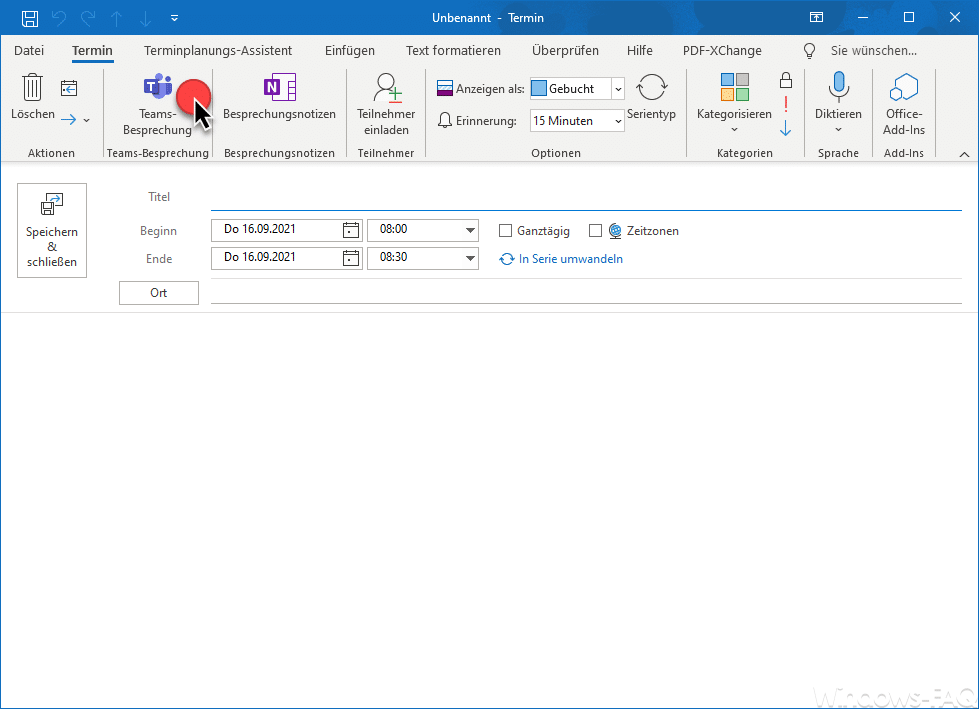
Task: Collapse the ribbon with the chevron
Action: click(965, 154)
